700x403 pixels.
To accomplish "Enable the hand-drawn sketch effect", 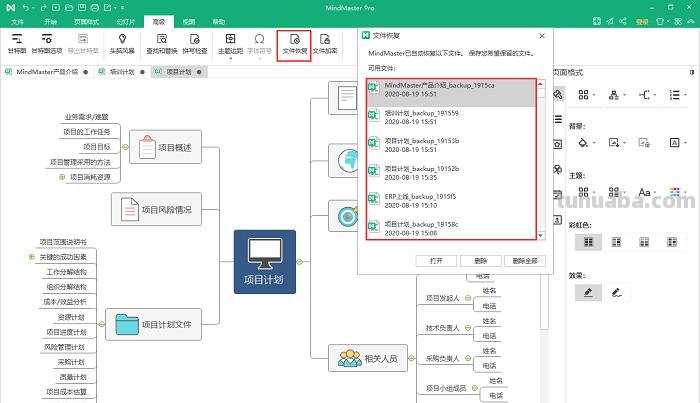I will click(617, 292).
